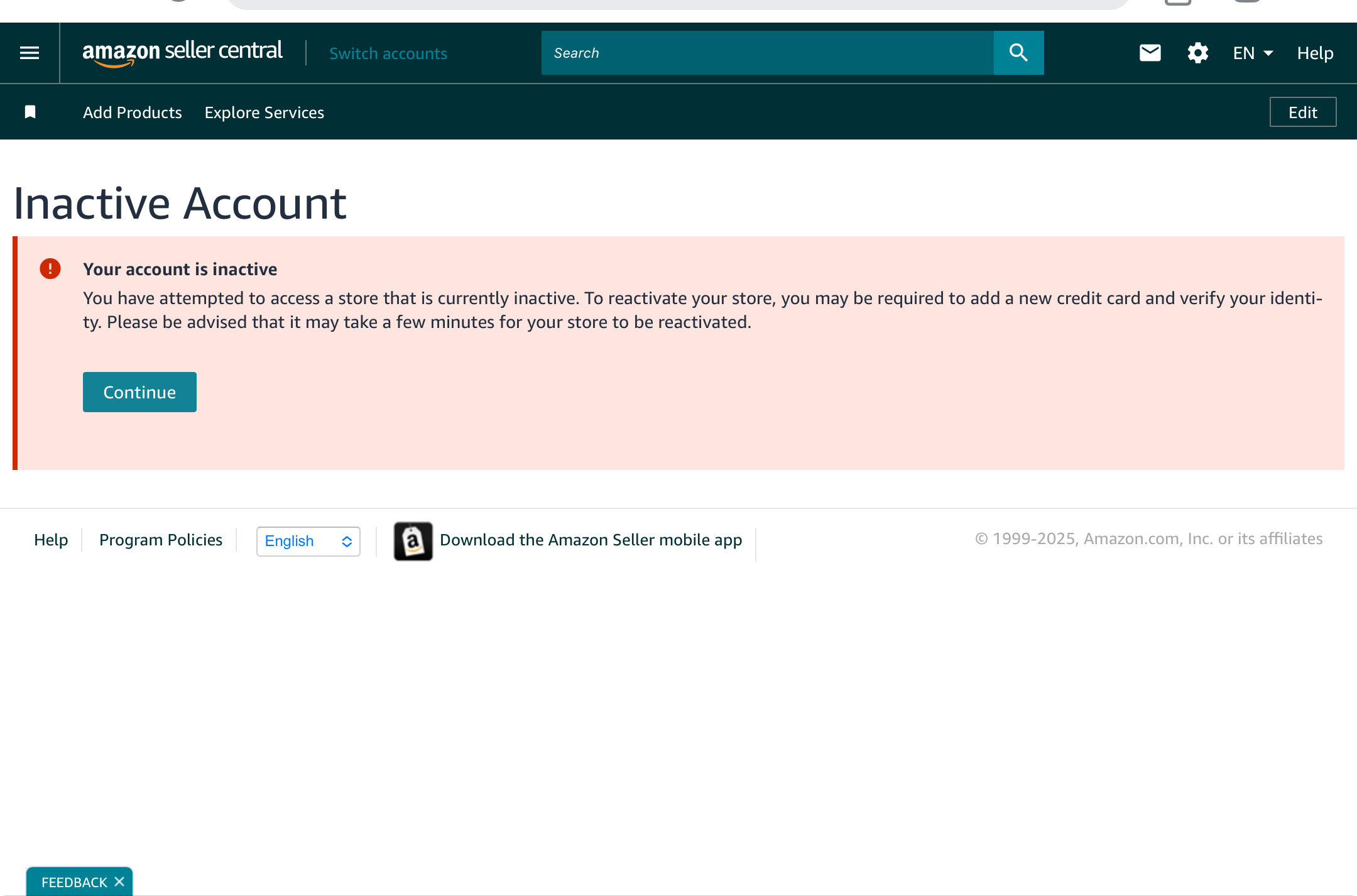Click the magnifier search button

1018,53
